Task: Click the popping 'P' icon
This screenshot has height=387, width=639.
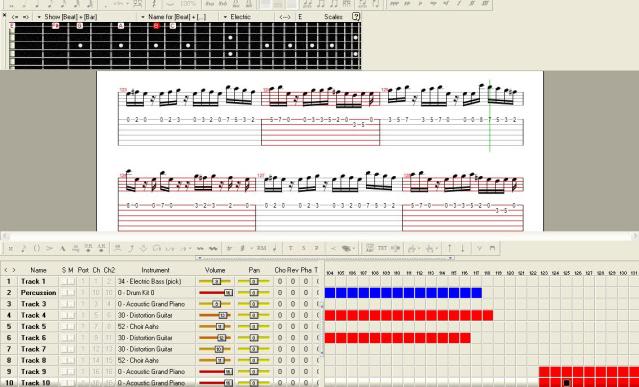Action: tap(317, 248)
